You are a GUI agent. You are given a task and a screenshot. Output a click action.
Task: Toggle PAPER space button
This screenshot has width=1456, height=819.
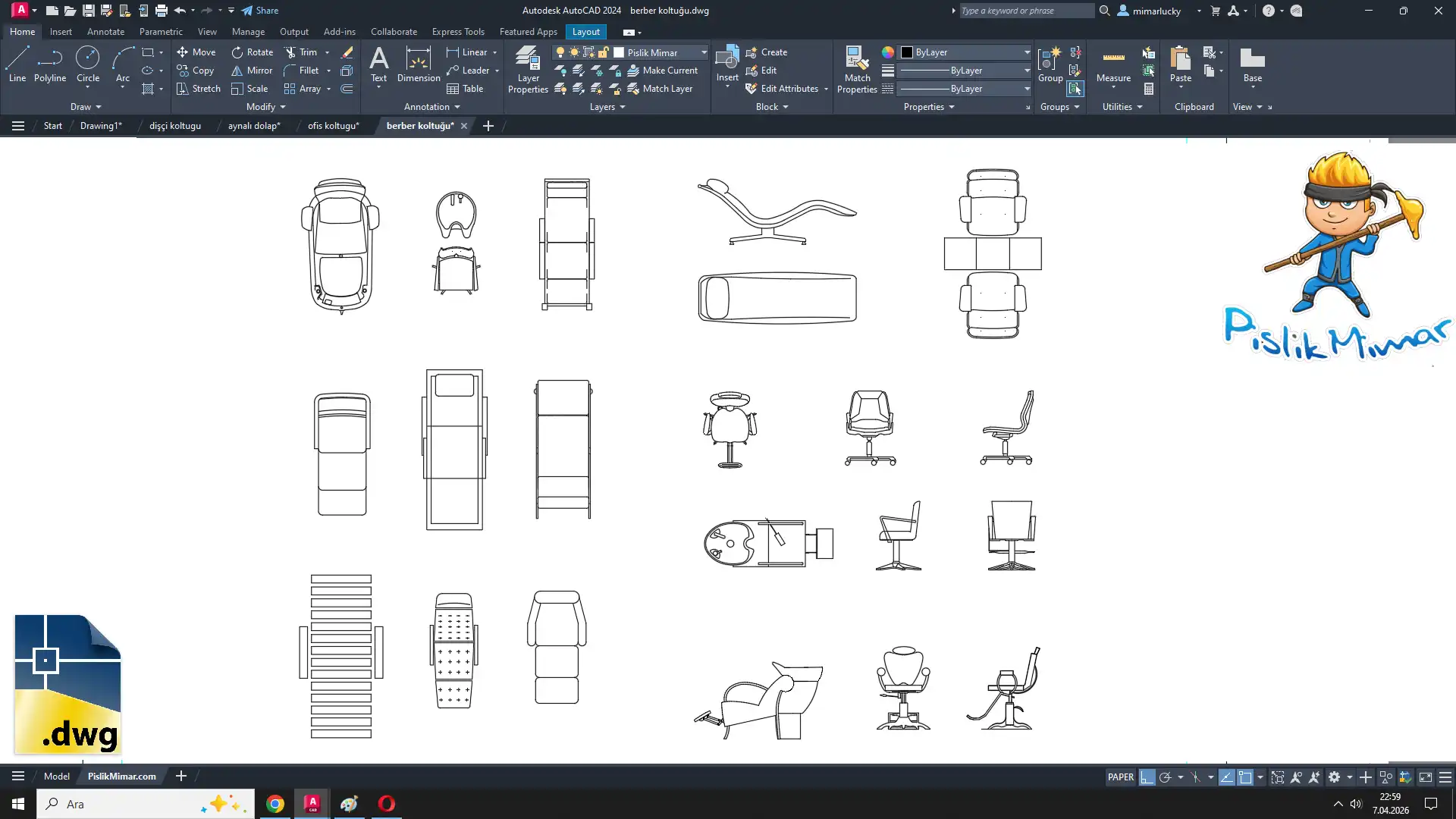tap(1120, 777)
